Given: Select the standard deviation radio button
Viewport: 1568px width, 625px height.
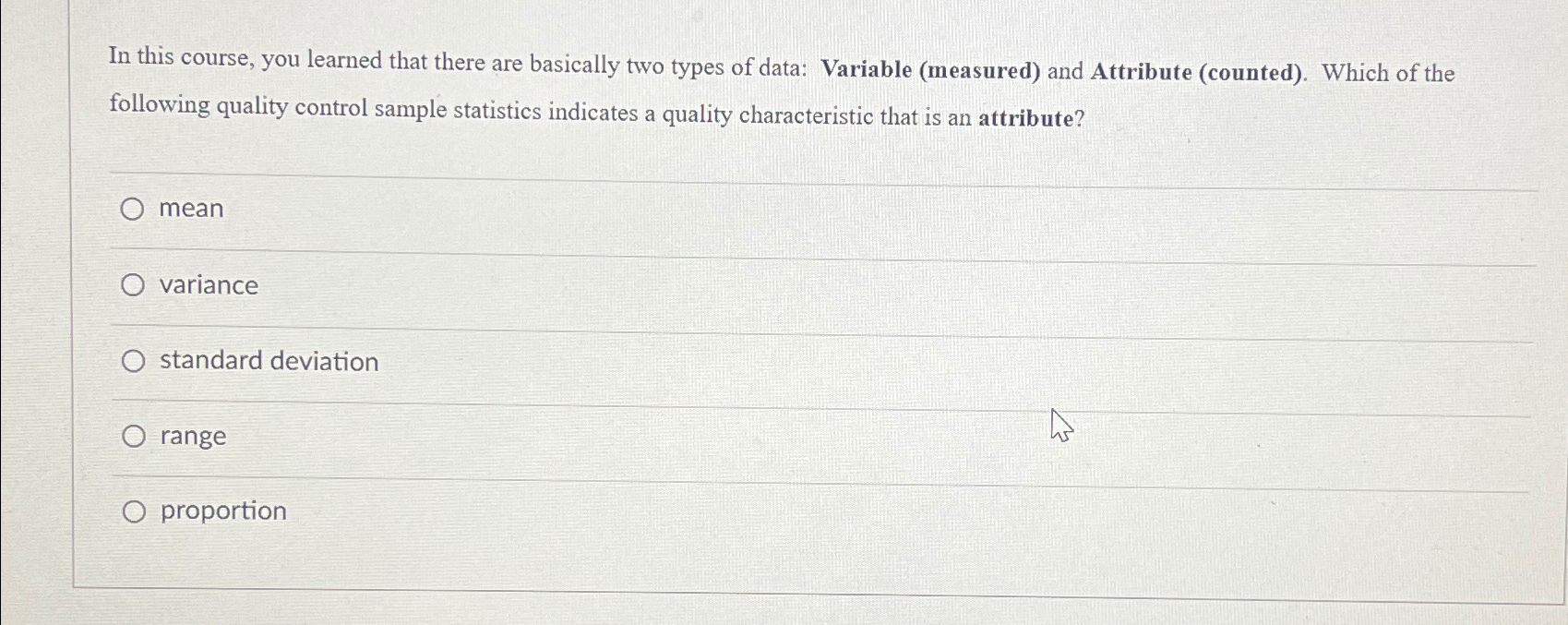Looking at the screenshot, I should pyautogui.click(x=134, y=361).
